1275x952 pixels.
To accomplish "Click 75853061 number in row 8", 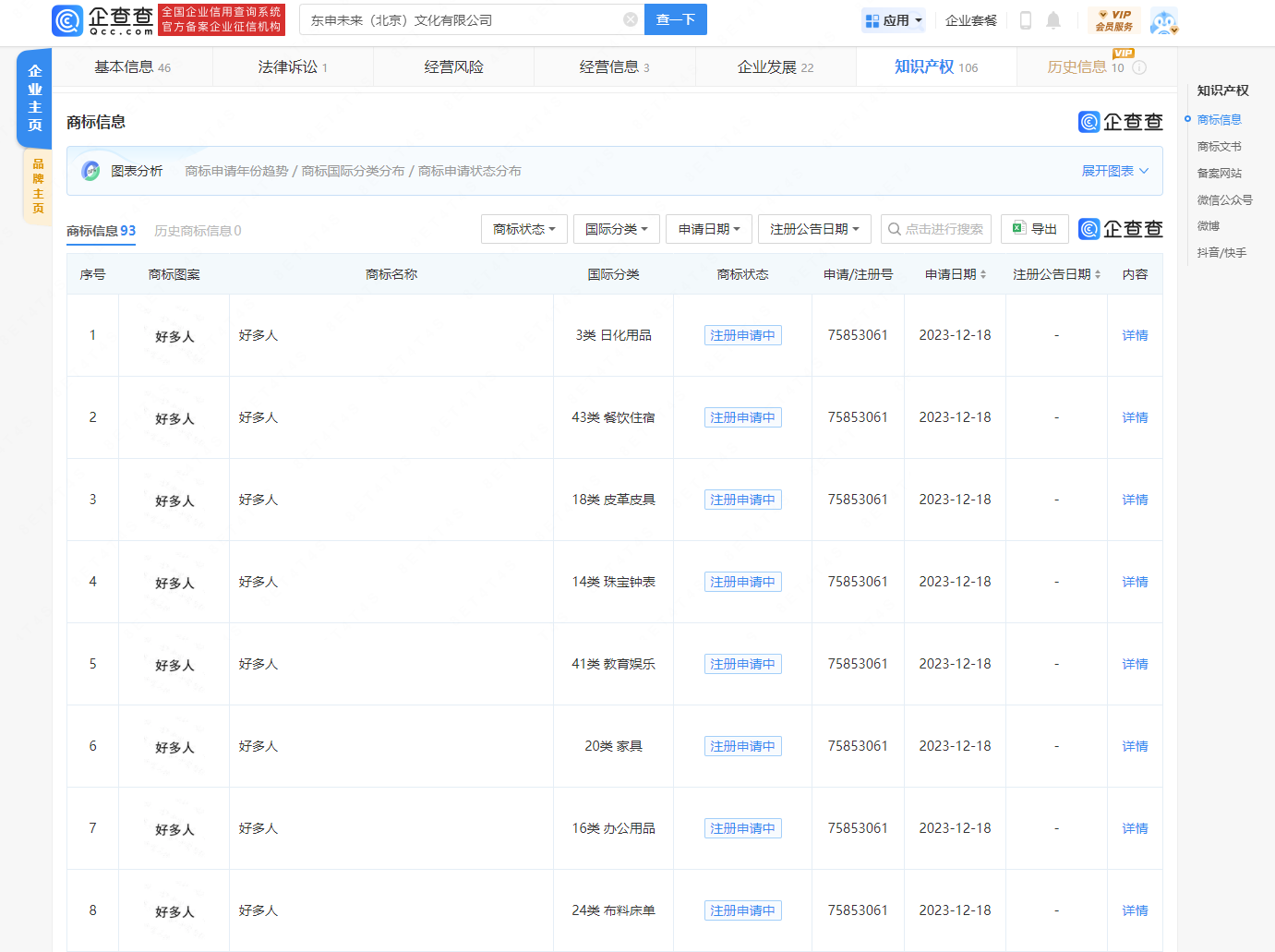I will point(858,910).
